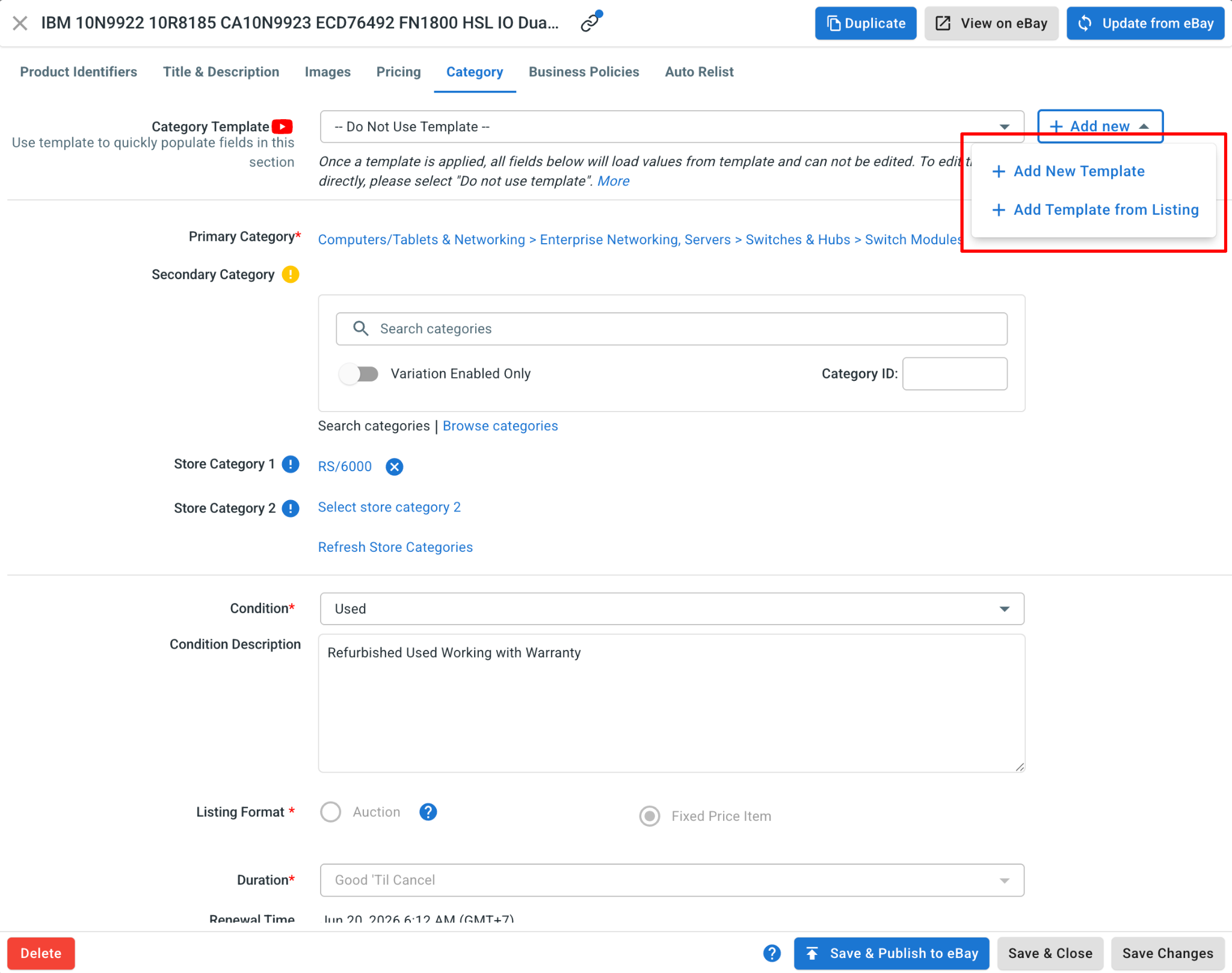Toggle the Variation Enabled Only switch
1232x973 pixels.
359,374
